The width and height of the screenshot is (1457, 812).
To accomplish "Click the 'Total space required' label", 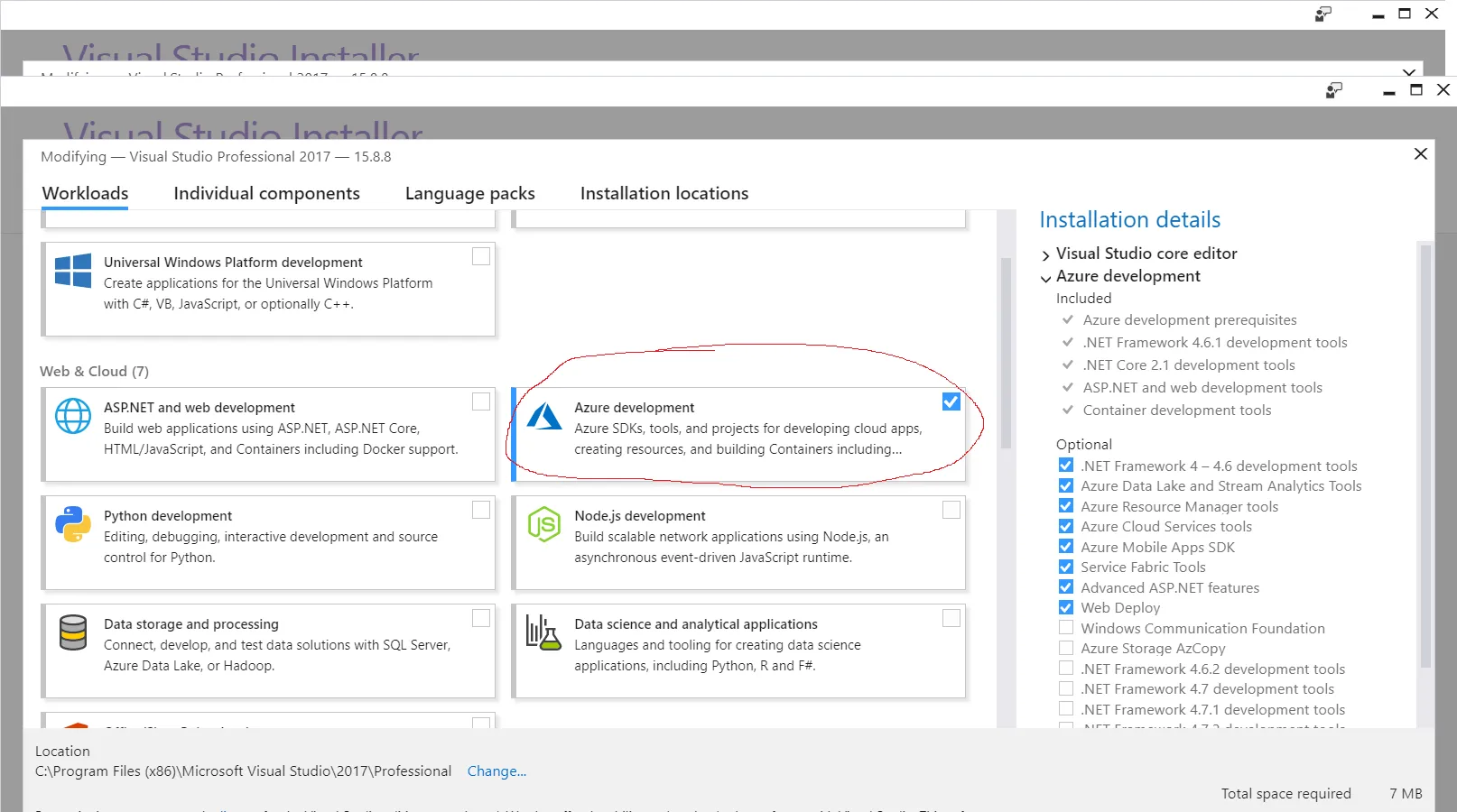I will [x=1286, y=794].
